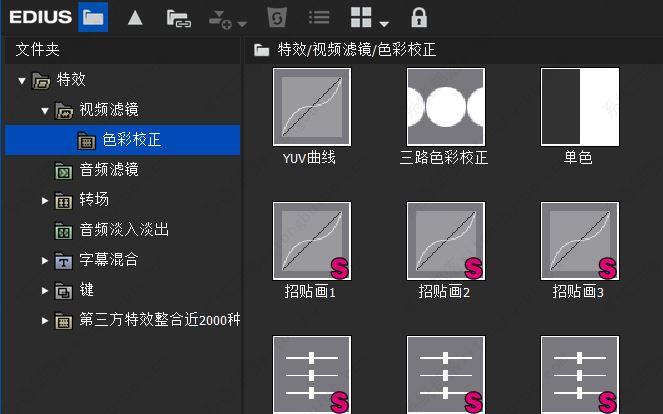Expand the 转场 folder
Screen dimensions: 663x414
pos(45,200)
